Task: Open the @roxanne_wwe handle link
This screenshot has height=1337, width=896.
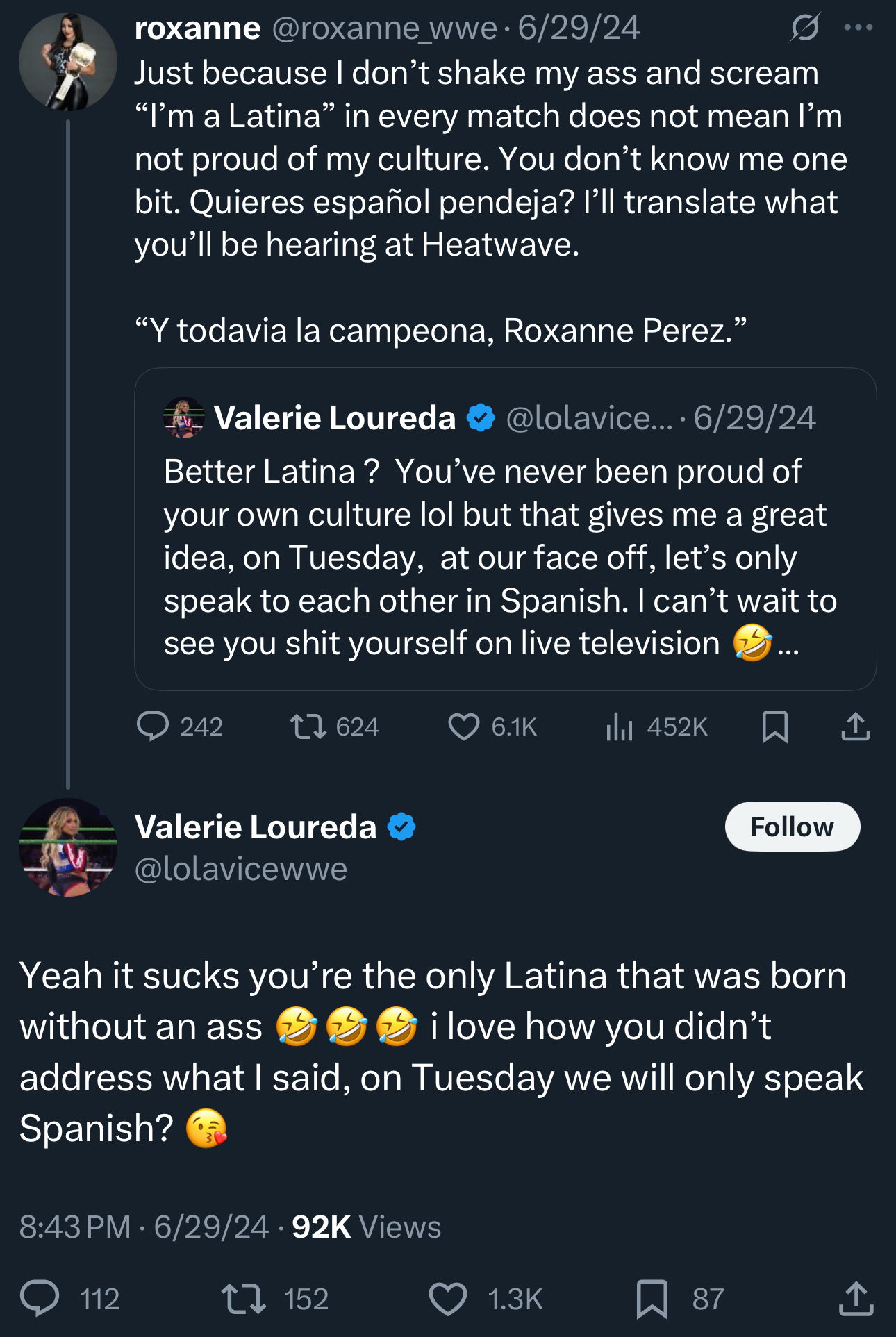Action: (x=384, y=28)
